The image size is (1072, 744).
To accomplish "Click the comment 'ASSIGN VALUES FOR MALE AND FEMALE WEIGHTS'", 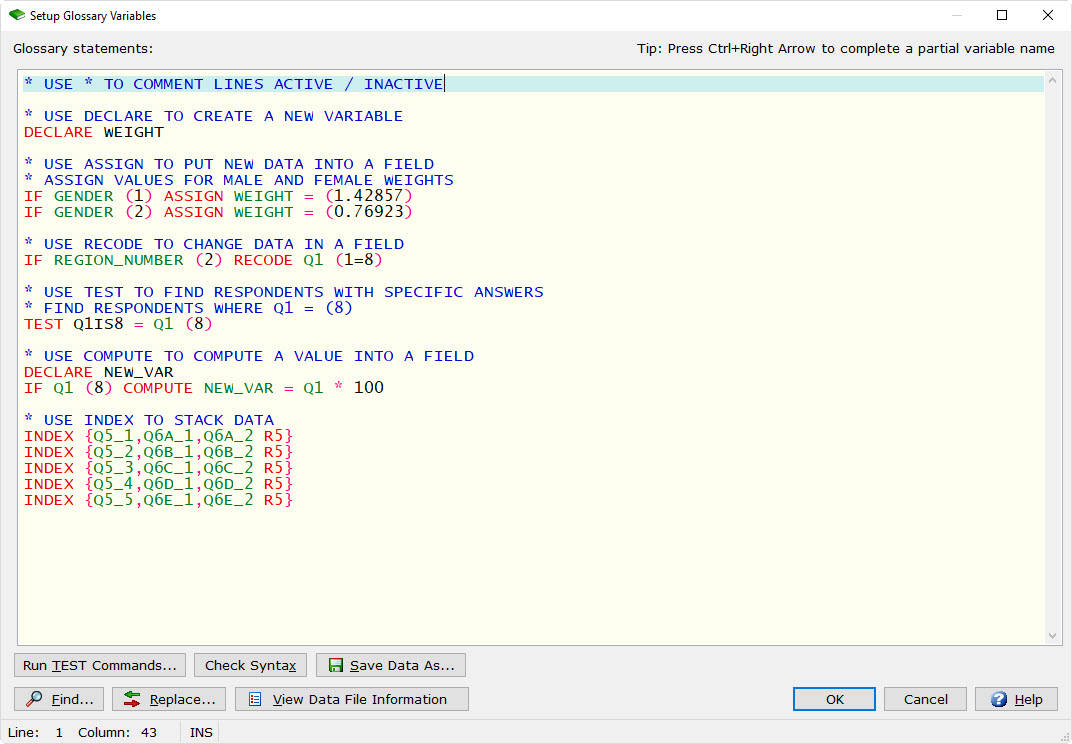I will point(239,181).
